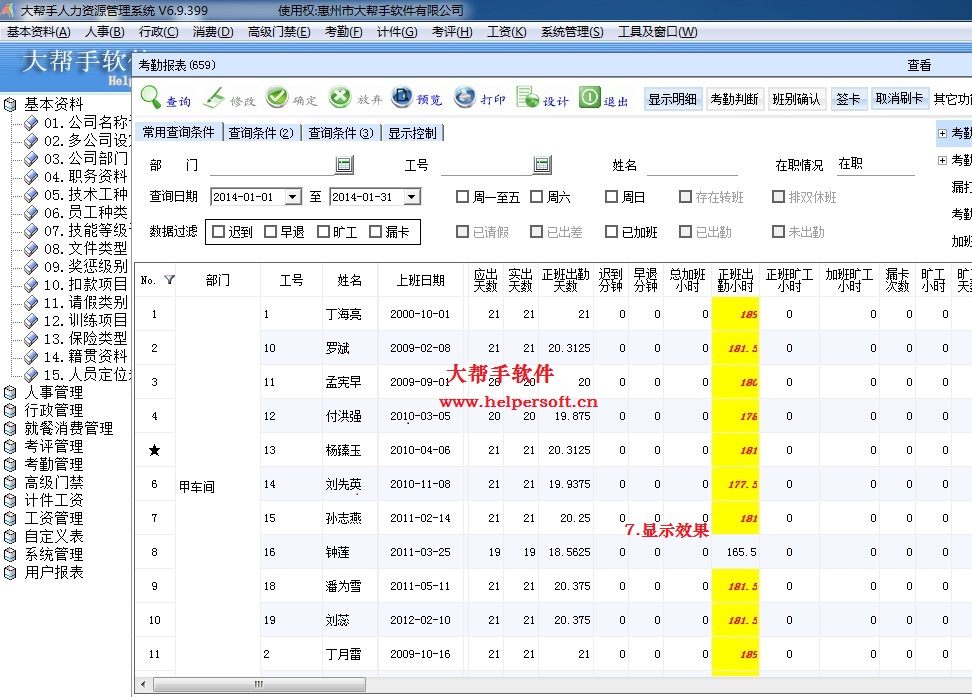Click the 部门 input field

[273, 165]
